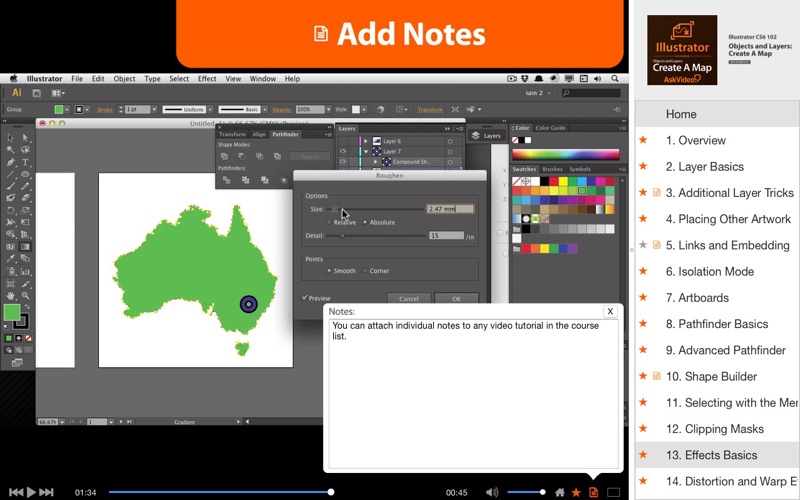Open the Uniform stroke profile dropdown
The height and width of the screenshot is (500, 800).
point(210,109)
